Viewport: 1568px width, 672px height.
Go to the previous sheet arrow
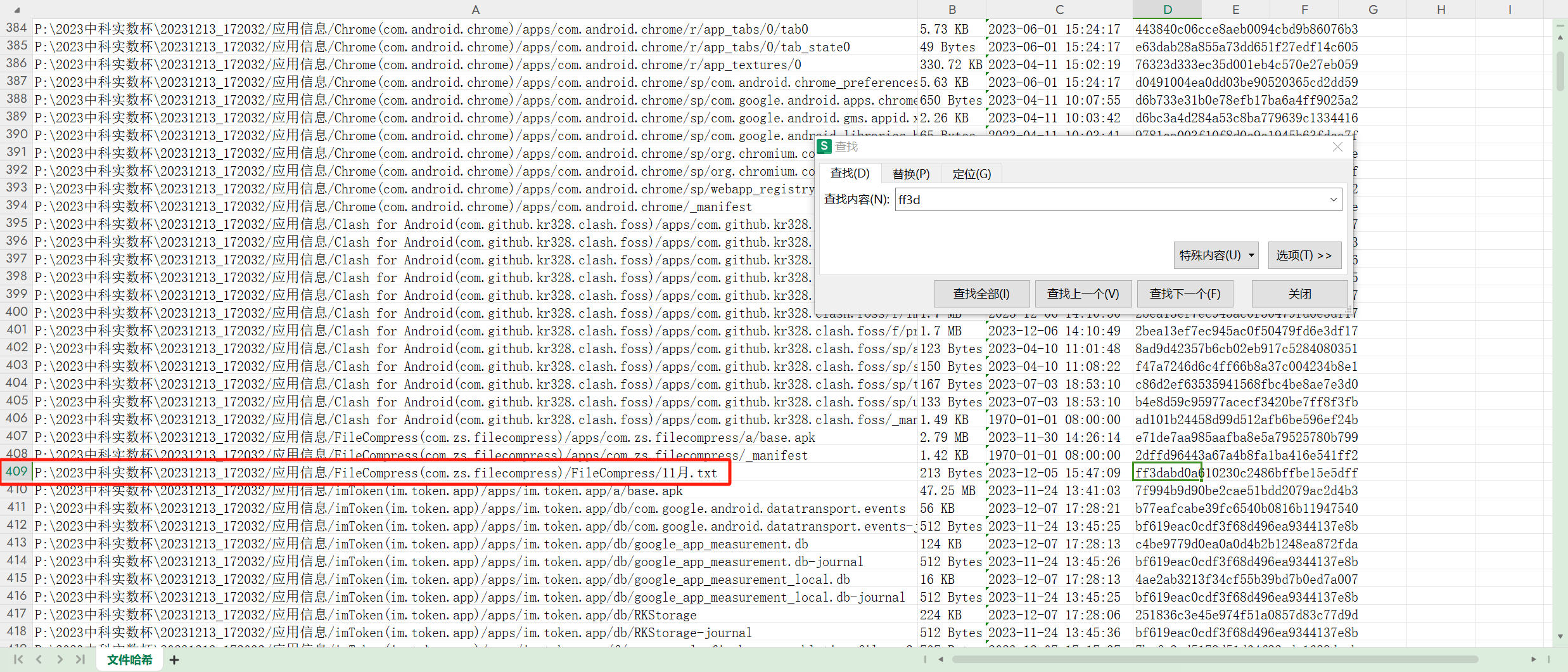click(x=39, y=659)
